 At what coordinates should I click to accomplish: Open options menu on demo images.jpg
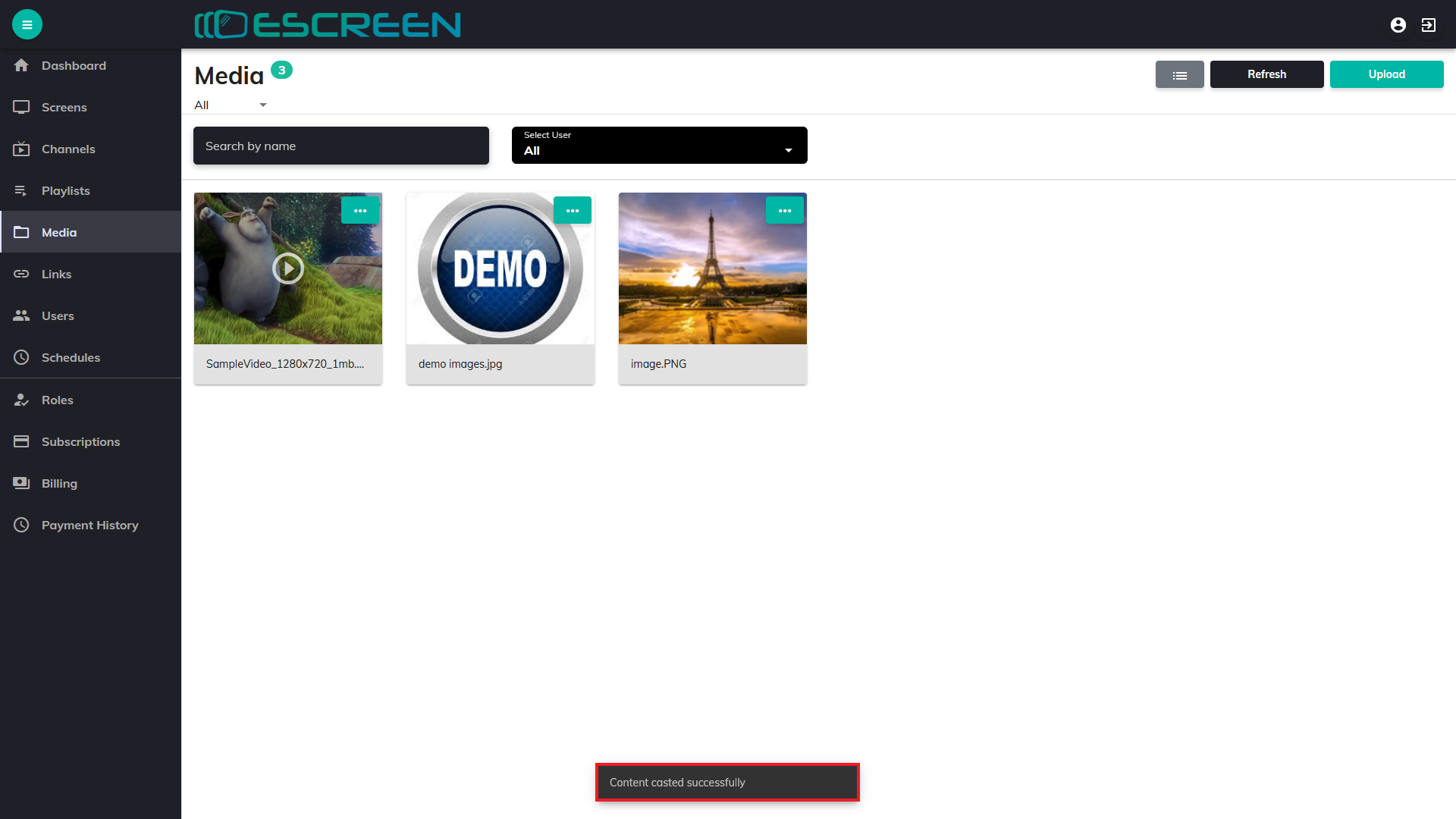pyautogui.click(x=573, y=211)
